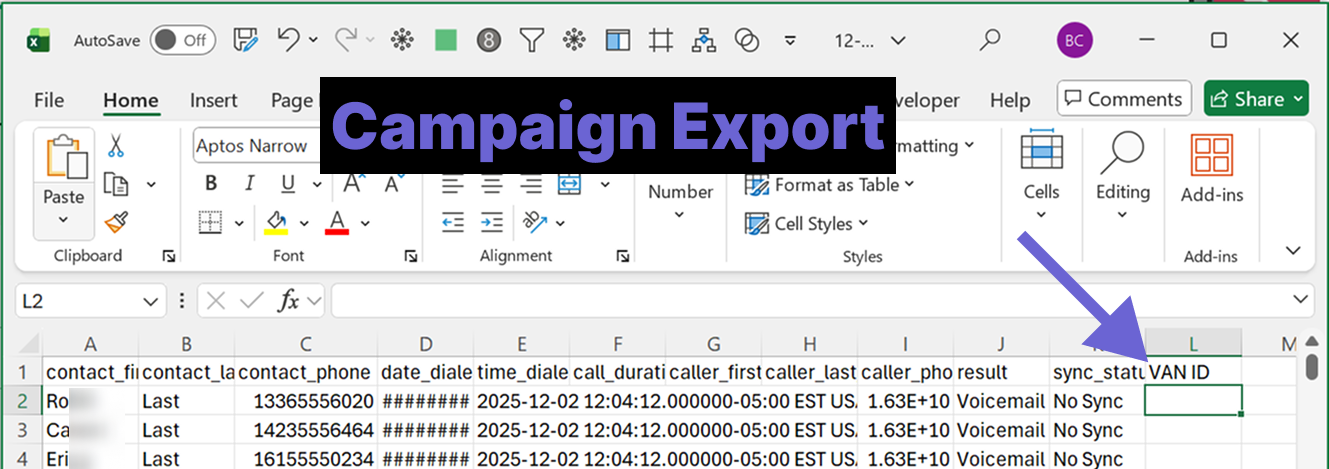1329x469 pixels.
Task: Click the second snowflake icon
Action: click(575, 40)
